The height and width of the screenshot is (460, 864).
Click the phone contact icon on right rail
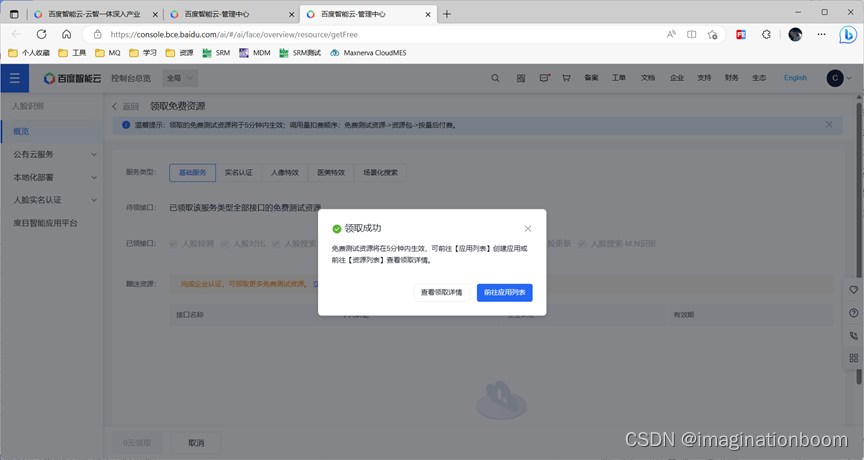(x=854, y=335)
